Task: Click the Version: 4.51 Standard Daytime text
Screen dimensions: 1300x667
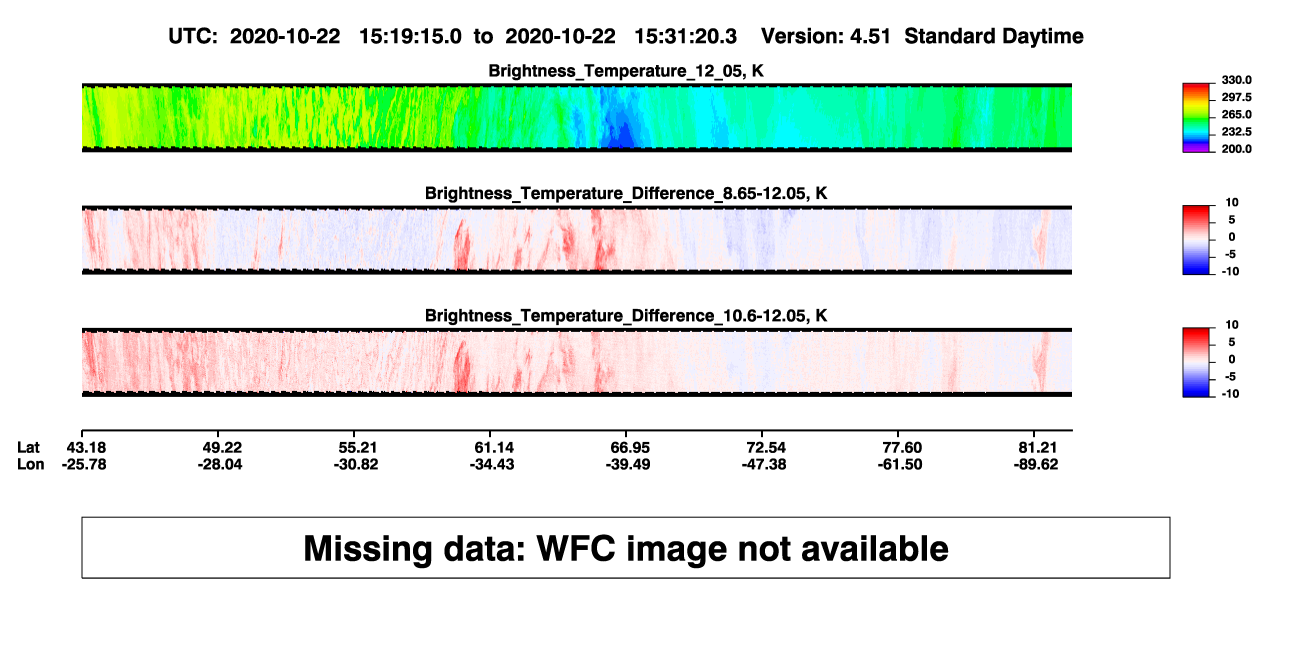Action: [922, 37]
